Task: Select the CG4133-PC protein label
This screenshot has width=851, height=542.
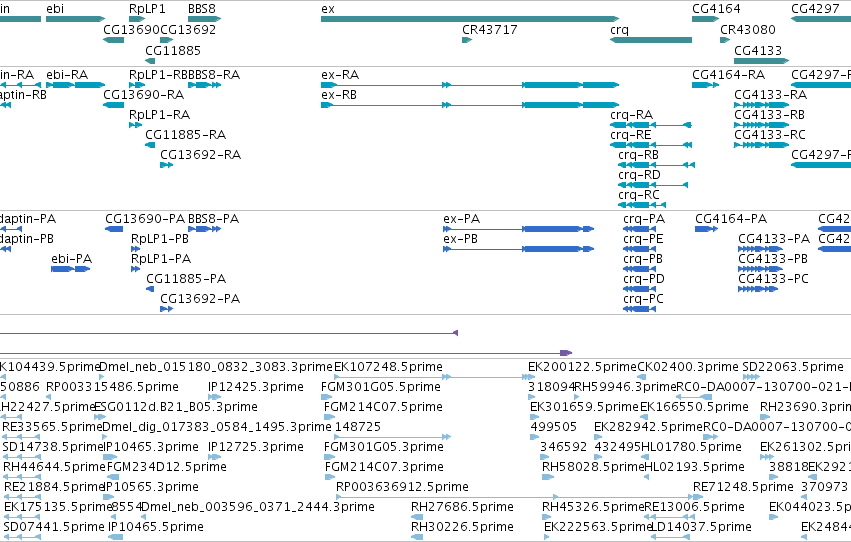Action: coord(773,279)
